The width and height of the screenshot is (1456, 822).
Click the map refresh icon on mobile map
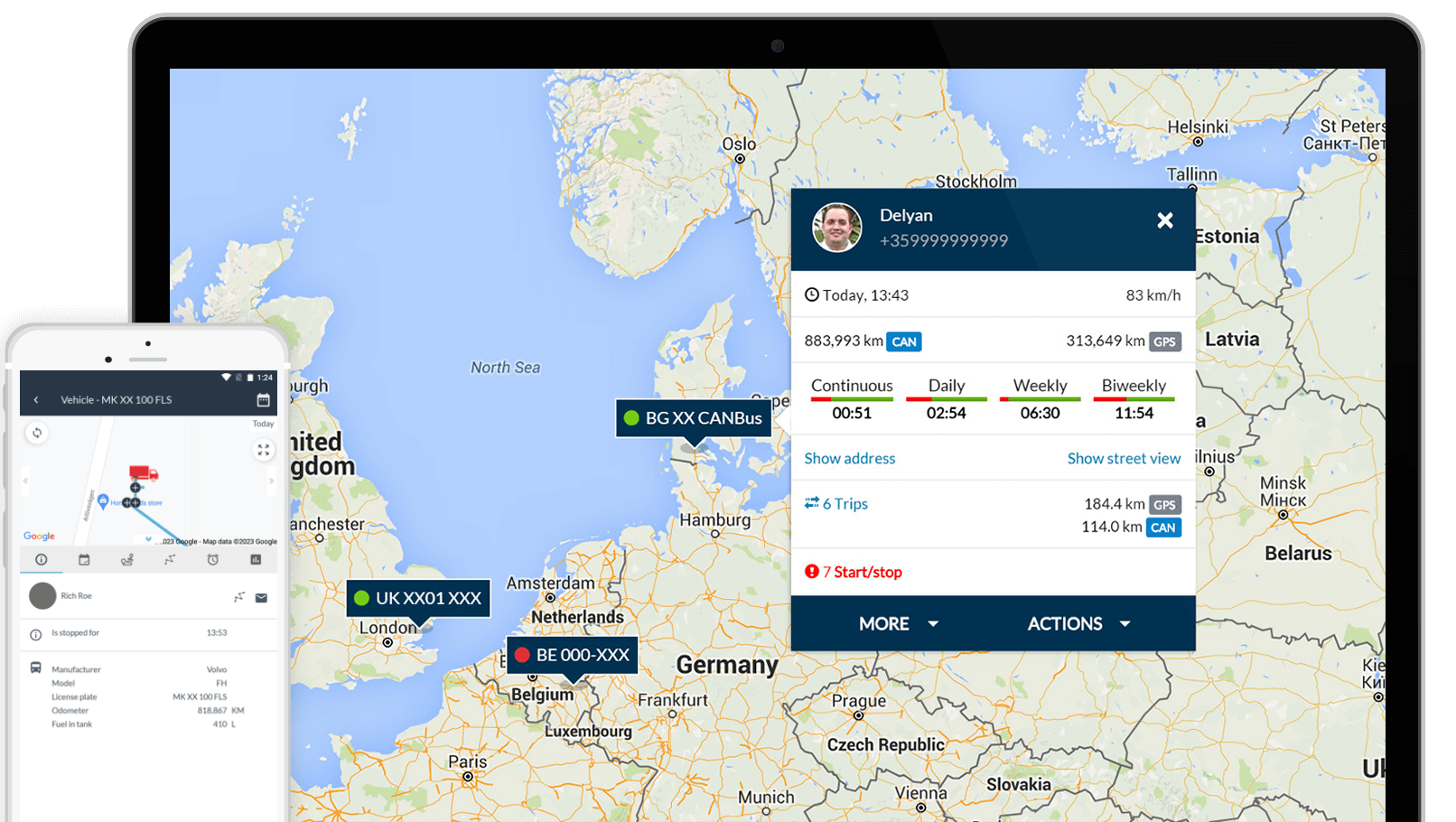[36, 433]
